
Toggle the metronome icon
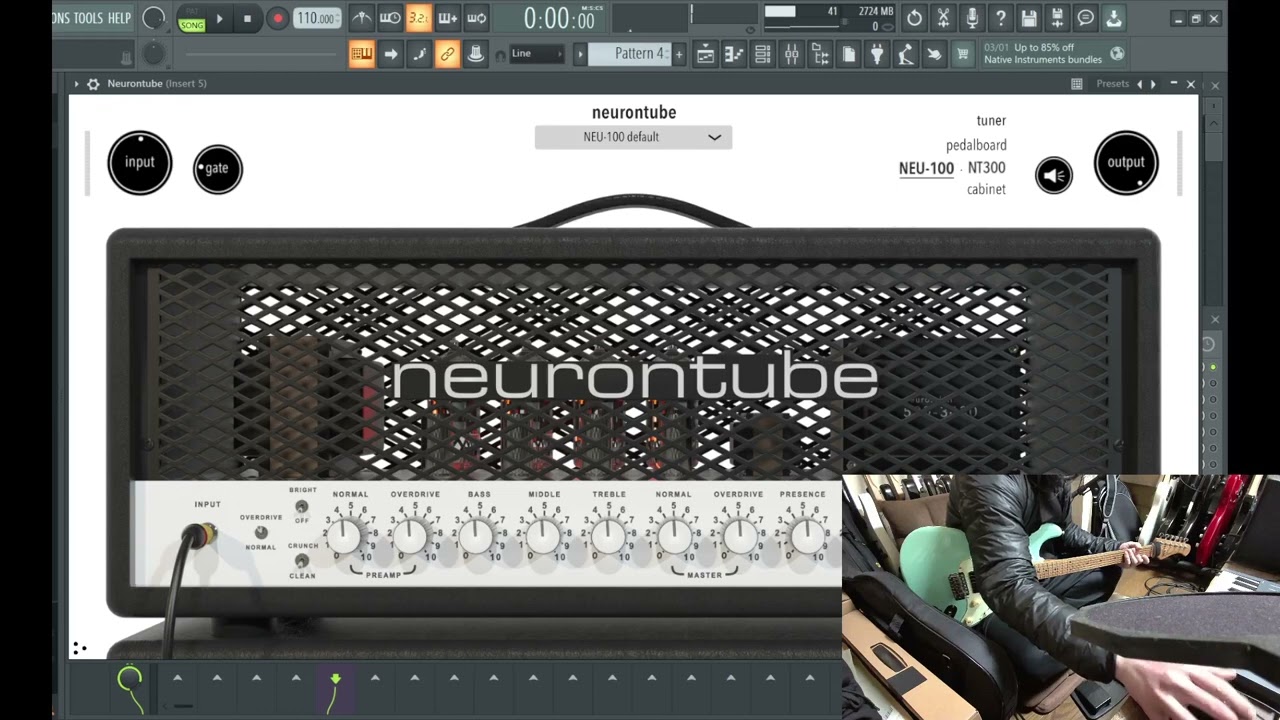click(x=362, y=18)
